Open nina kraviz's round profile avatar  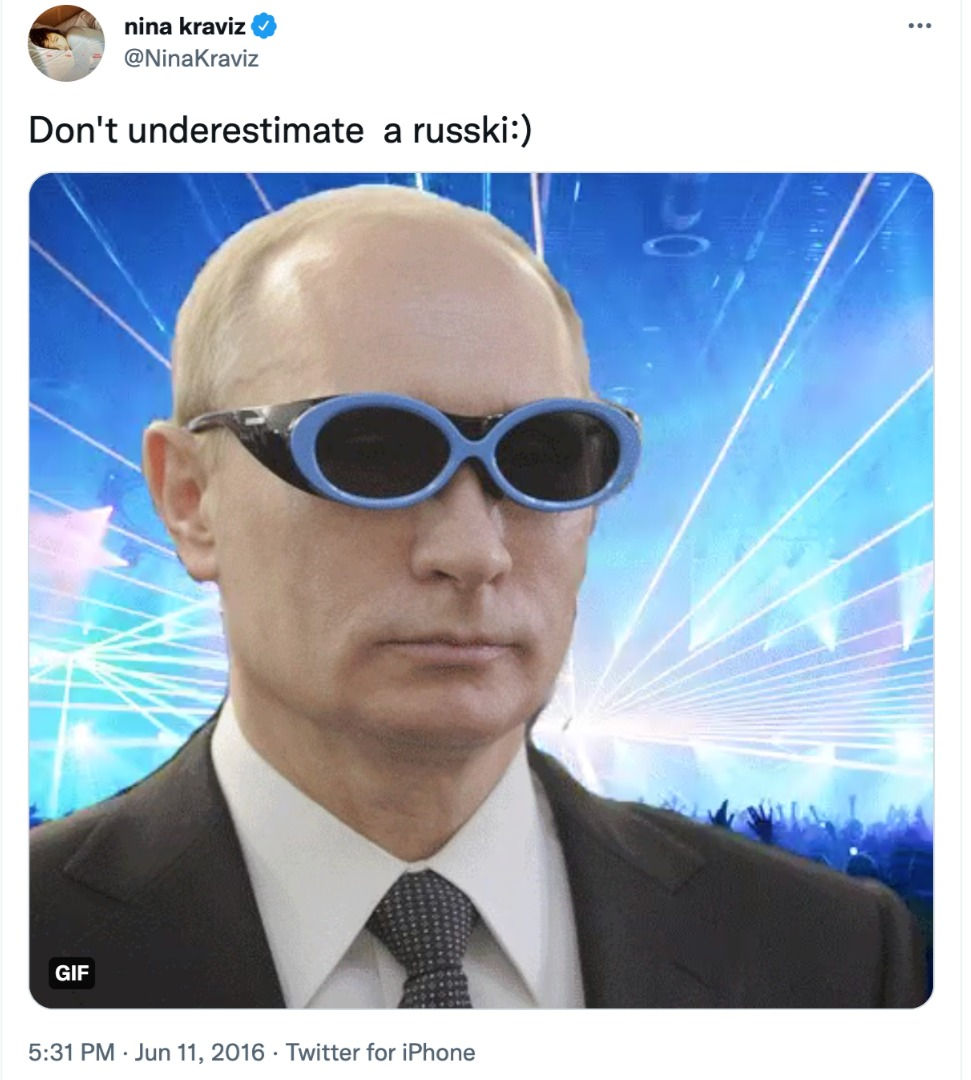[66, 43]
